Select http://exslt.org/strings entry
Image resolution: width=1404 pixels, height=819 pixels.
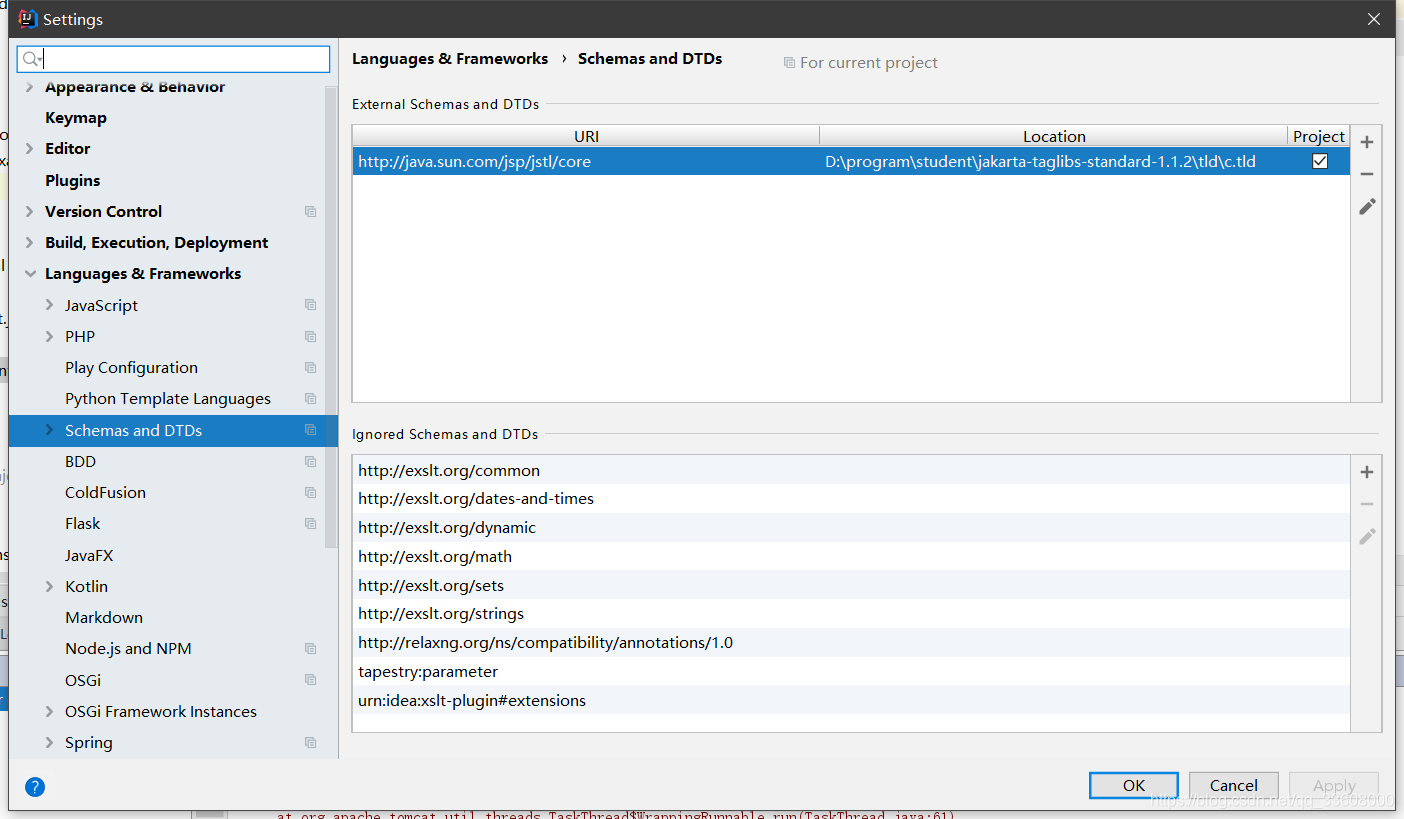tap(851, 613)
